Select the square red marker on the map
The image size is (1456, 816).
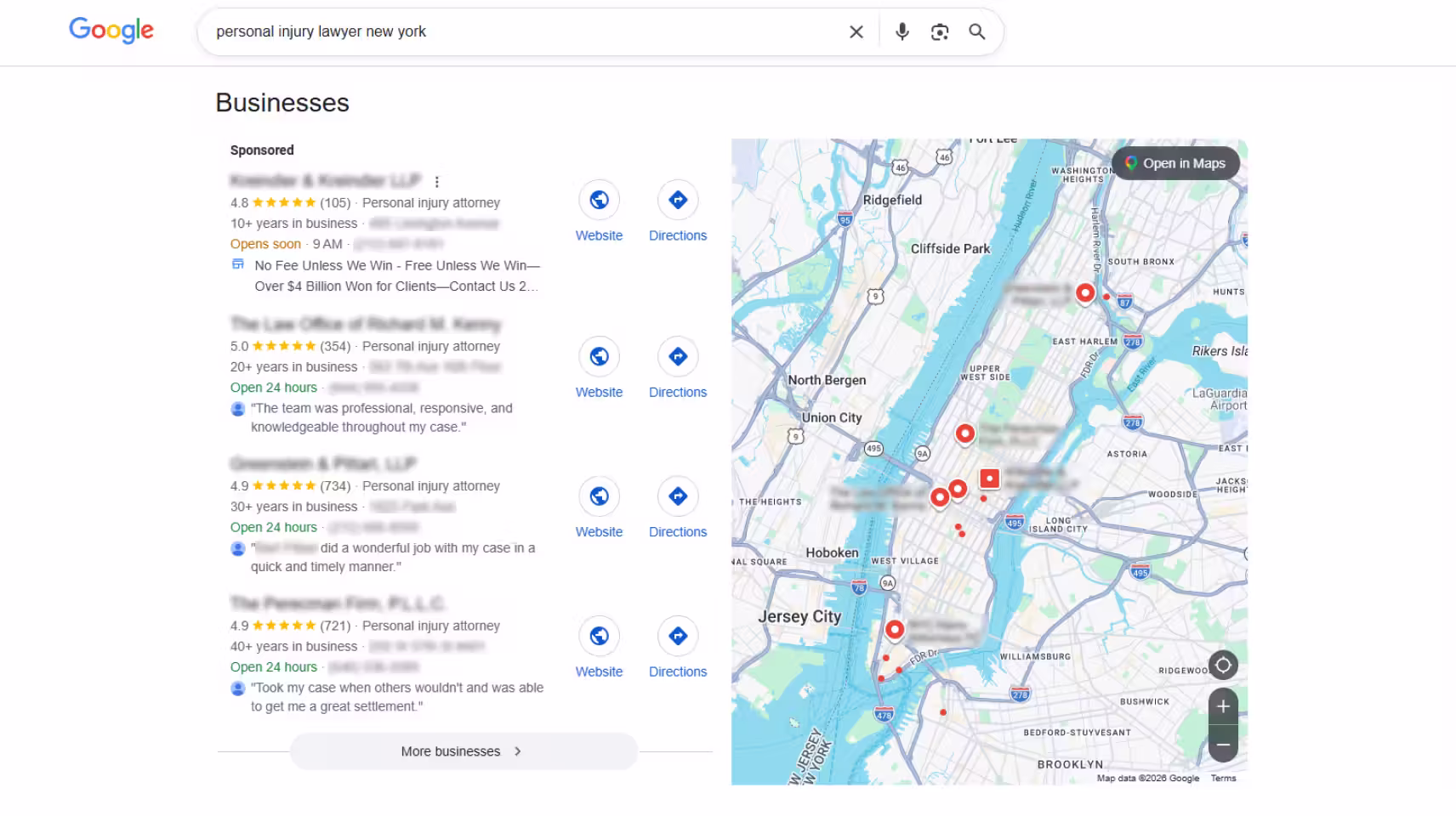(x=990, y=479)
